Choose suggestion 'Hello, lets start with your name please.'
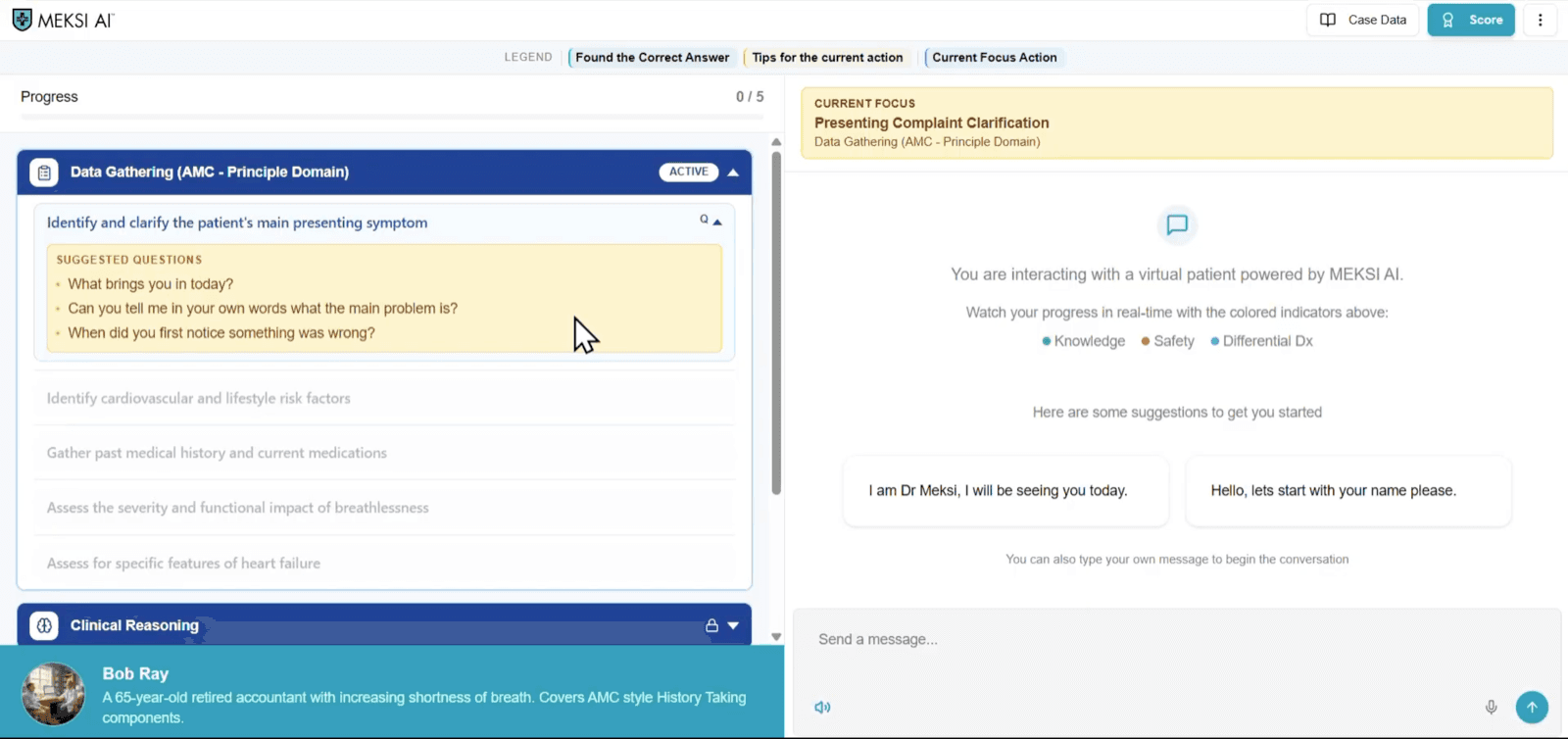 click(1347, 490)
